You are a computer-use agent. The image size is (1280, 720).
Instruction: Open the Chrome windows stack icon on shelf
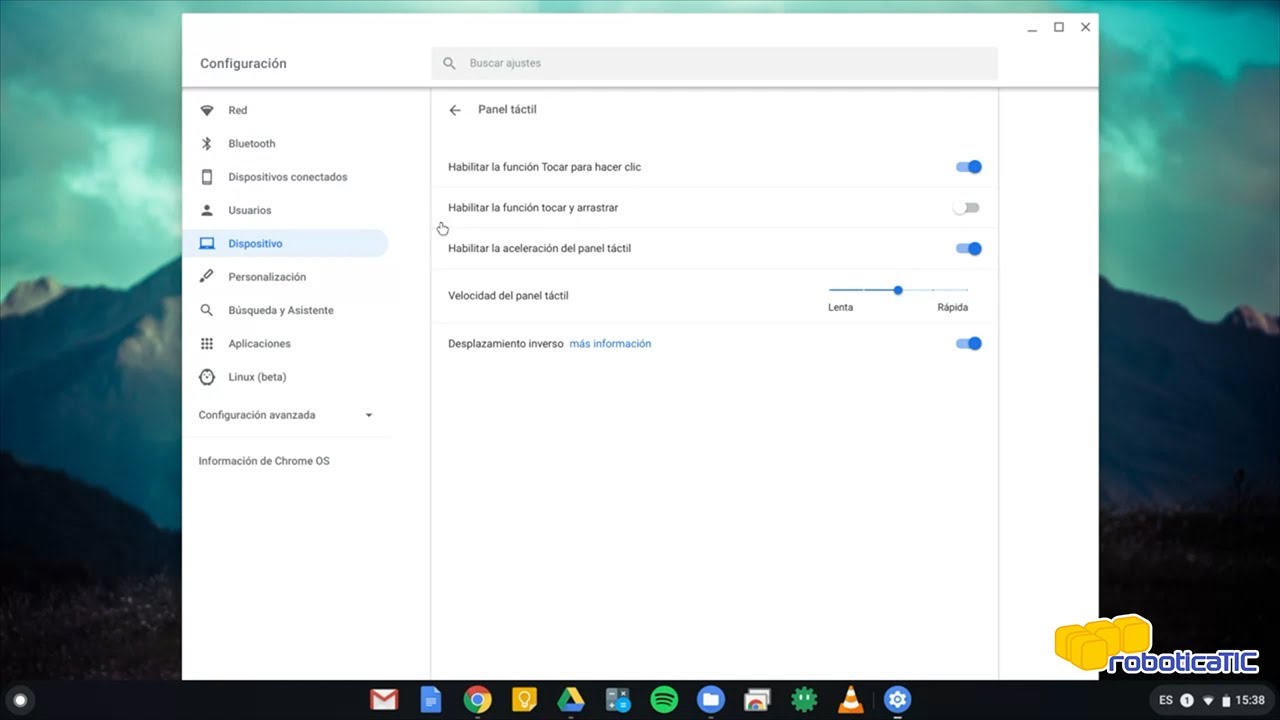[758, 700]
